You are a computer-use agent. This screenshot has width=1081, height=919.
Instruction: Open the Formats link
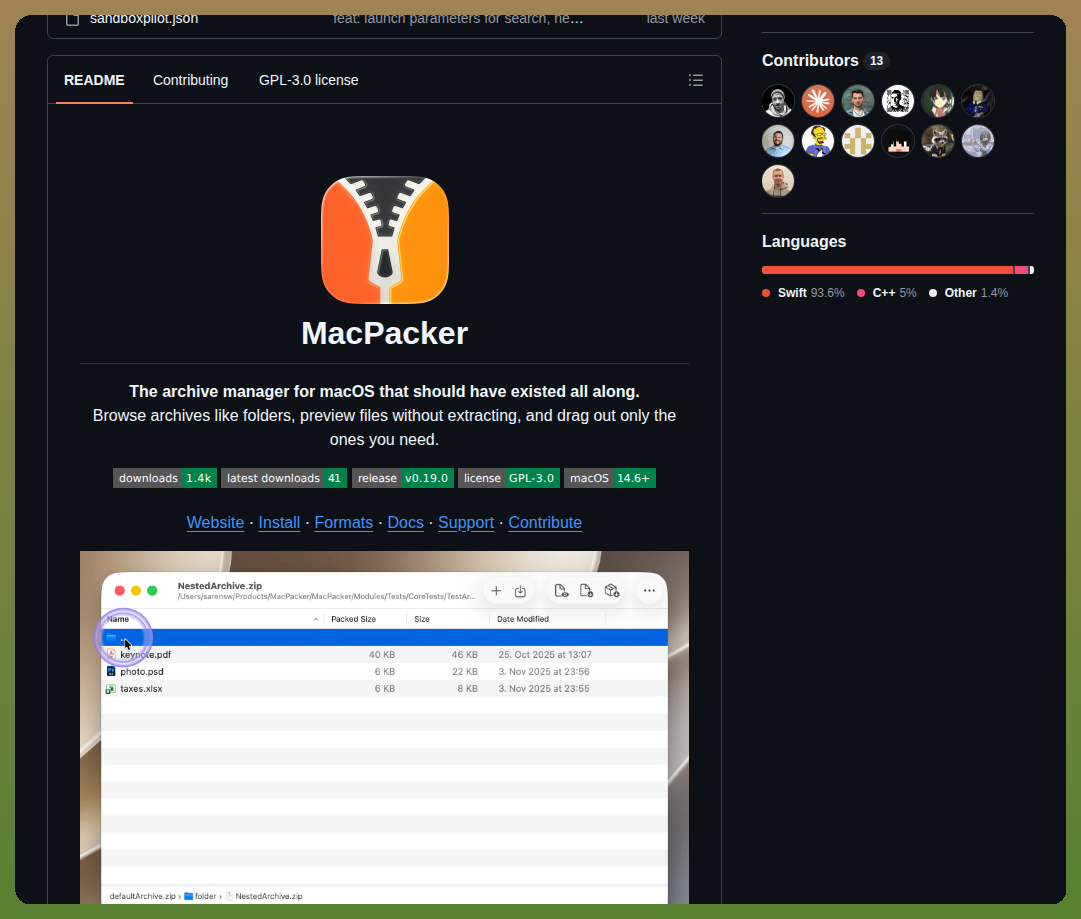pos(343,523)
